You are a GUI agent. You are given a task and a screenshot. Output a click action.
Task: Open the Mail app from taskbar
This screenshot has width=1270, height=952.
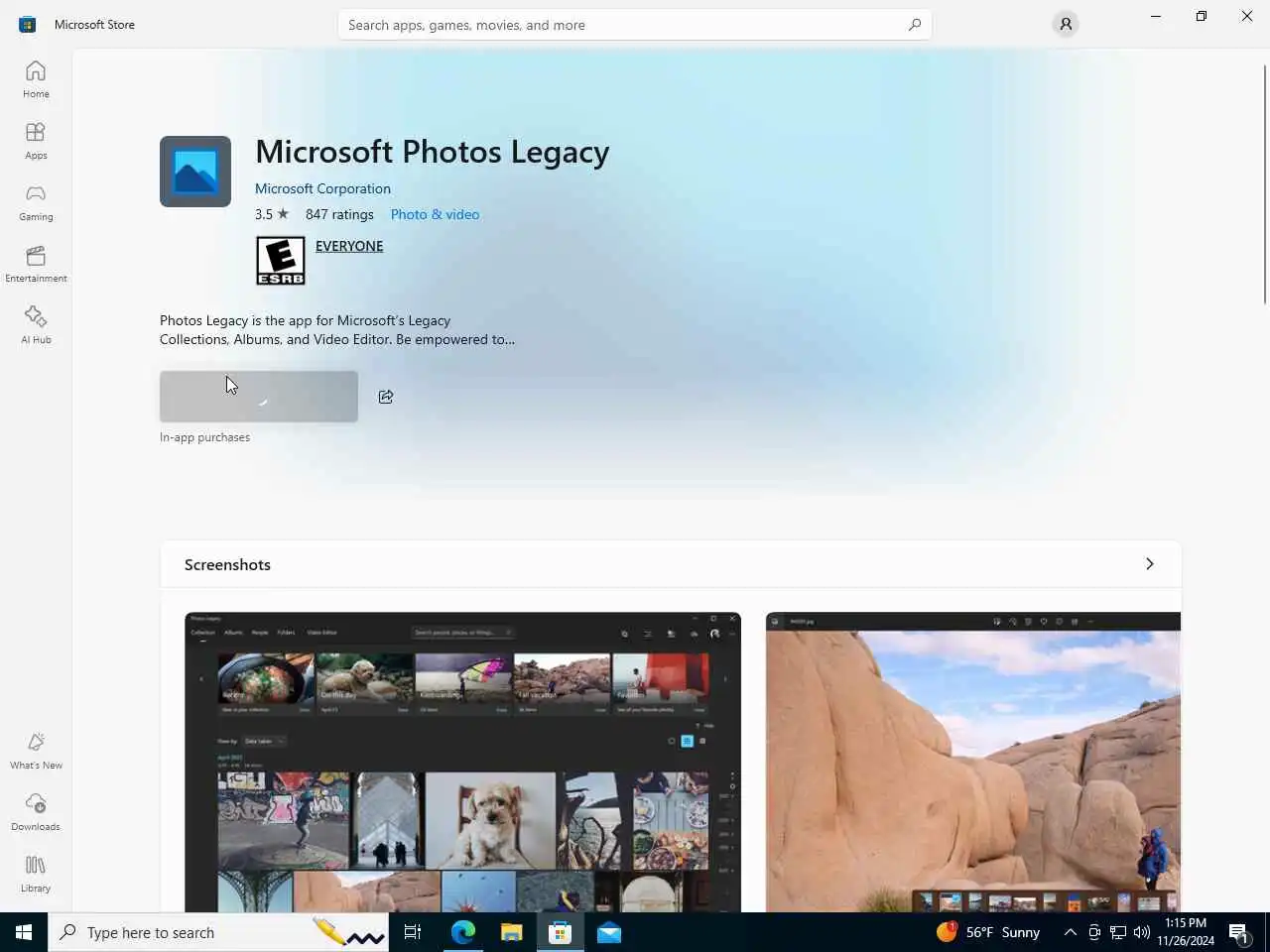click(609, 932)
